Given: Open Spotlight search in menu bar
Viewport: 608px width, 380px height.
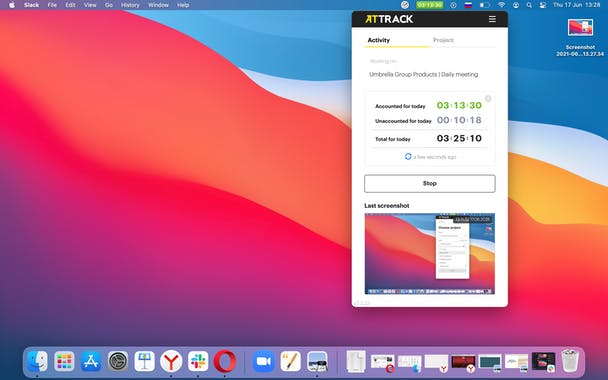Looking at the screenshot, I should [x=529, y=5].
